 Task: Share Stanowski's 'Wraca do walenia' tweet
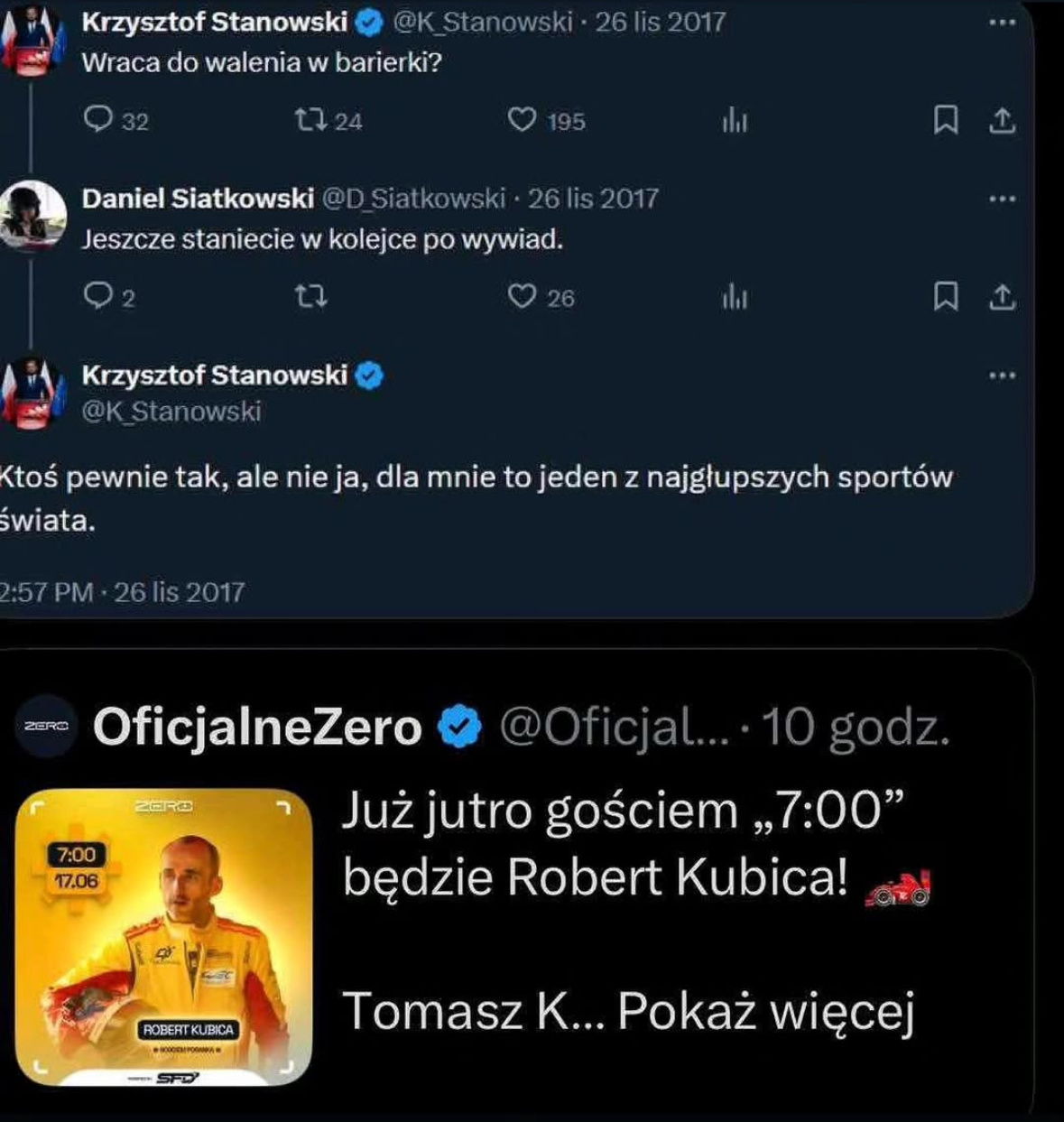[1002, 120]
